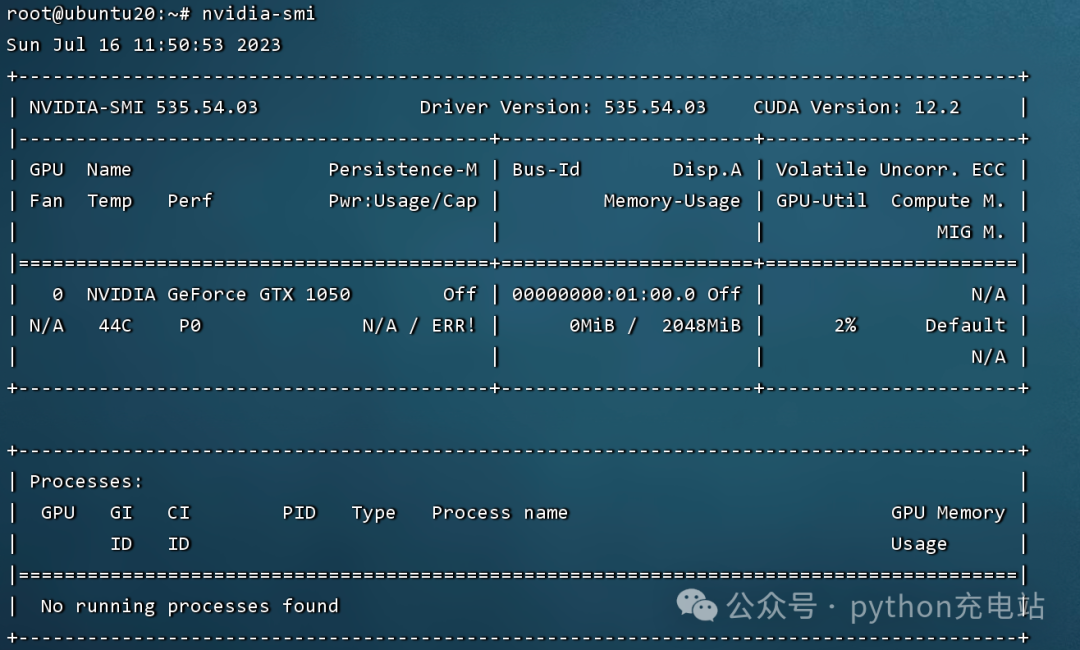Click the GPU utilization value "2%"
Image resolution: width=1080 pixels, height=650 pixels.
845,326
